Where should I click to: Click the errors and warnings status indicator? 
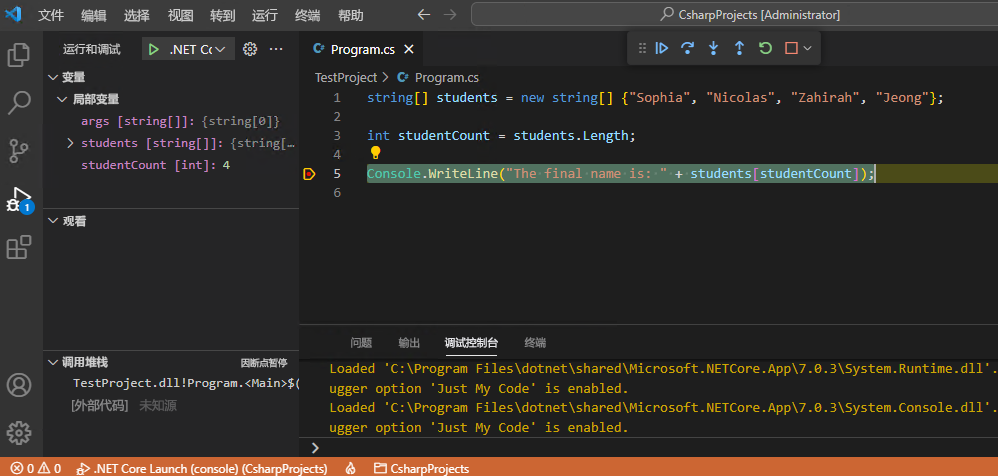pos(36,469)
